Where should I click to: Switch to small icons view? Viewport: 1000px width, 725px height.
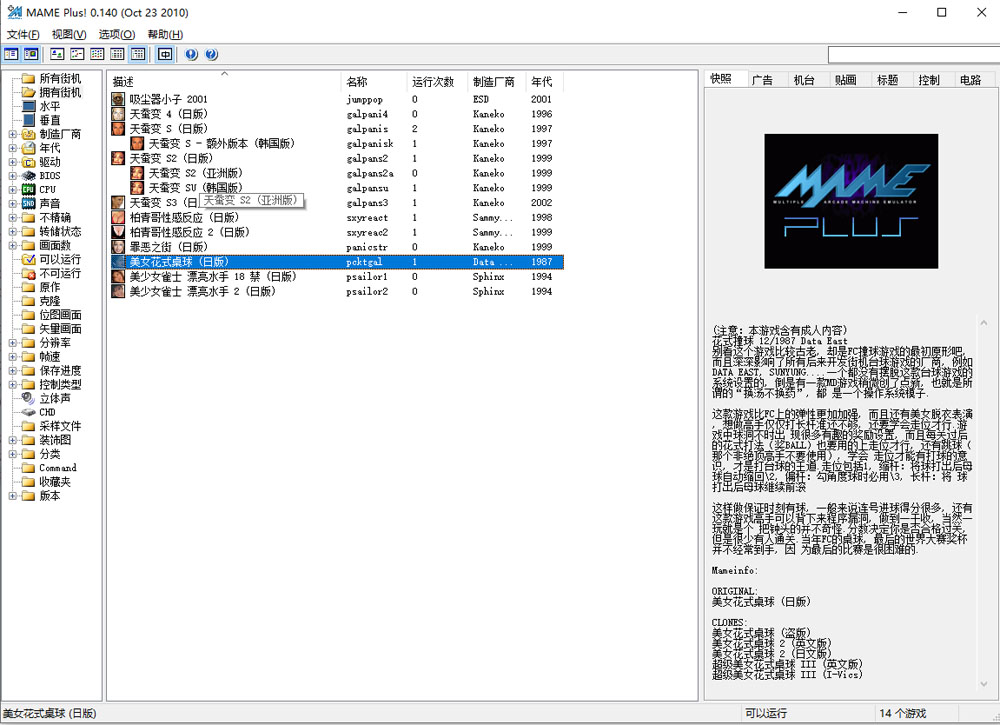(x=77, y=54)
